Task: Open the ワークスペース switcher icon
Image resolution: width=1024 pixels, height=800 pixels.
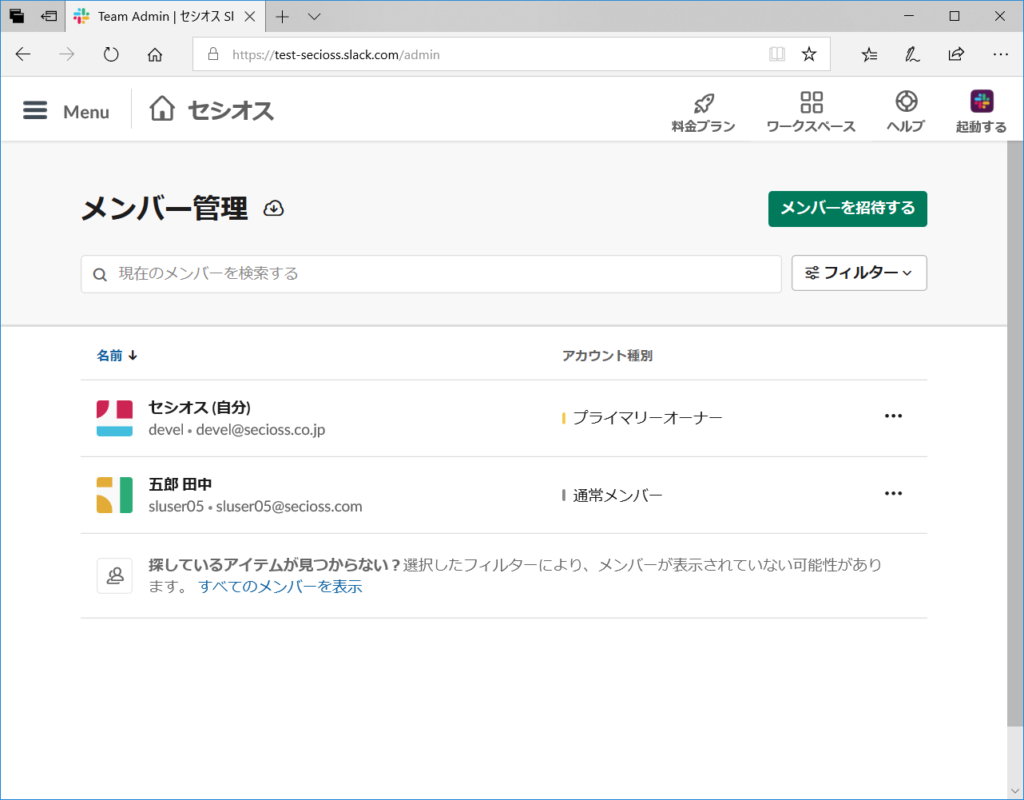Action: click(811, 108)
